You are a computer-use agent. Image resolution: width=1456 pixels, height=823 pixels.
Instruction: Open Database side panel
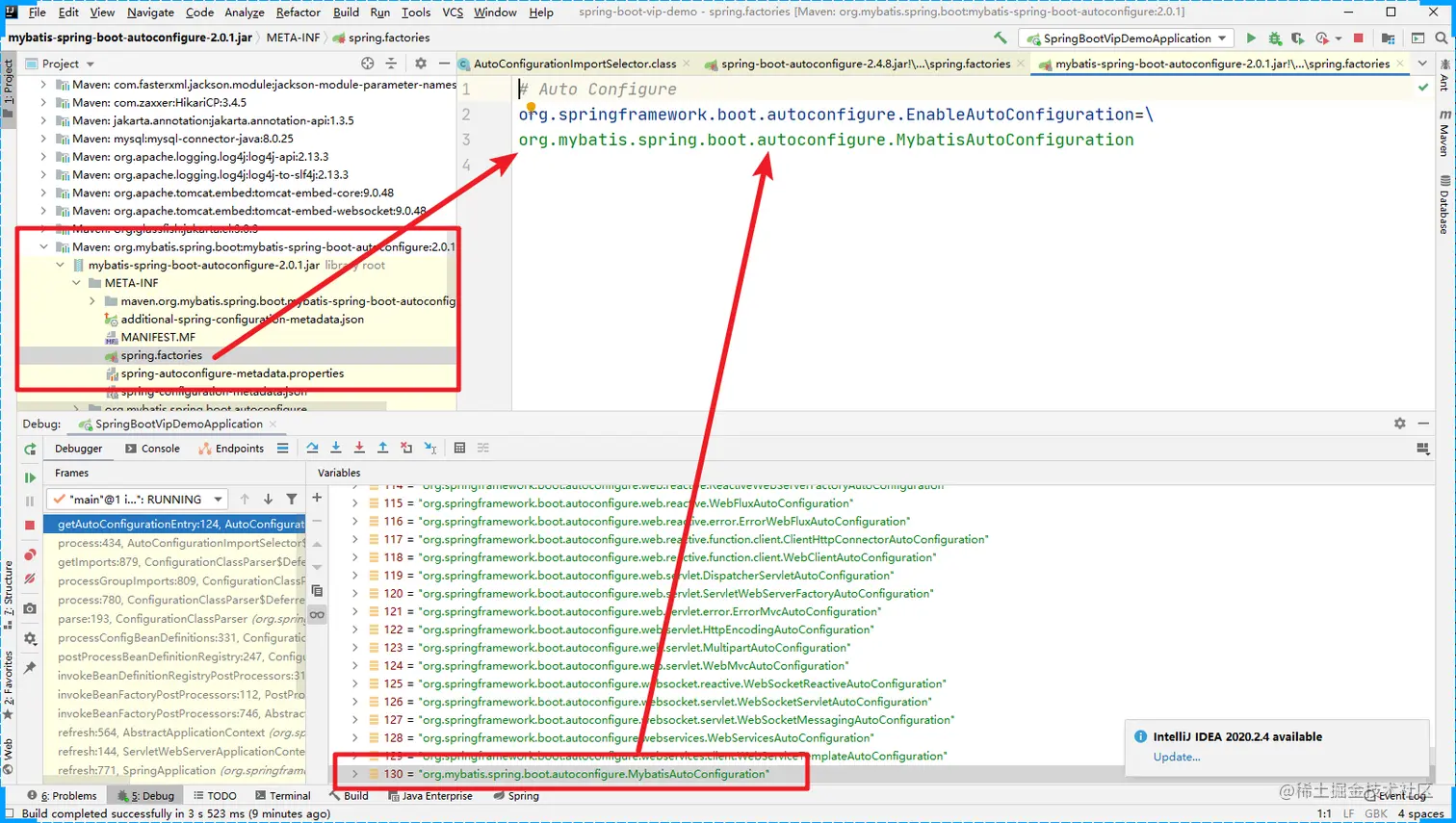(x=1444, y=205)
